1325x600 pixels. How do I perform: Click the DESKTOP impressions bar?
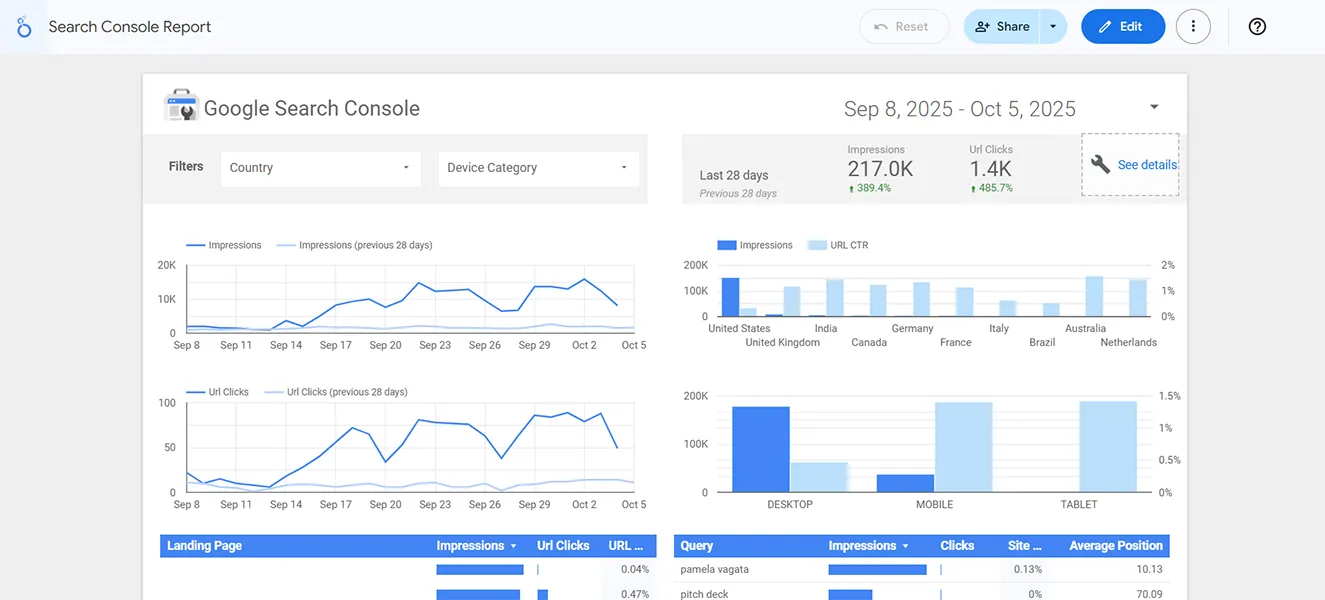(760, 449)
